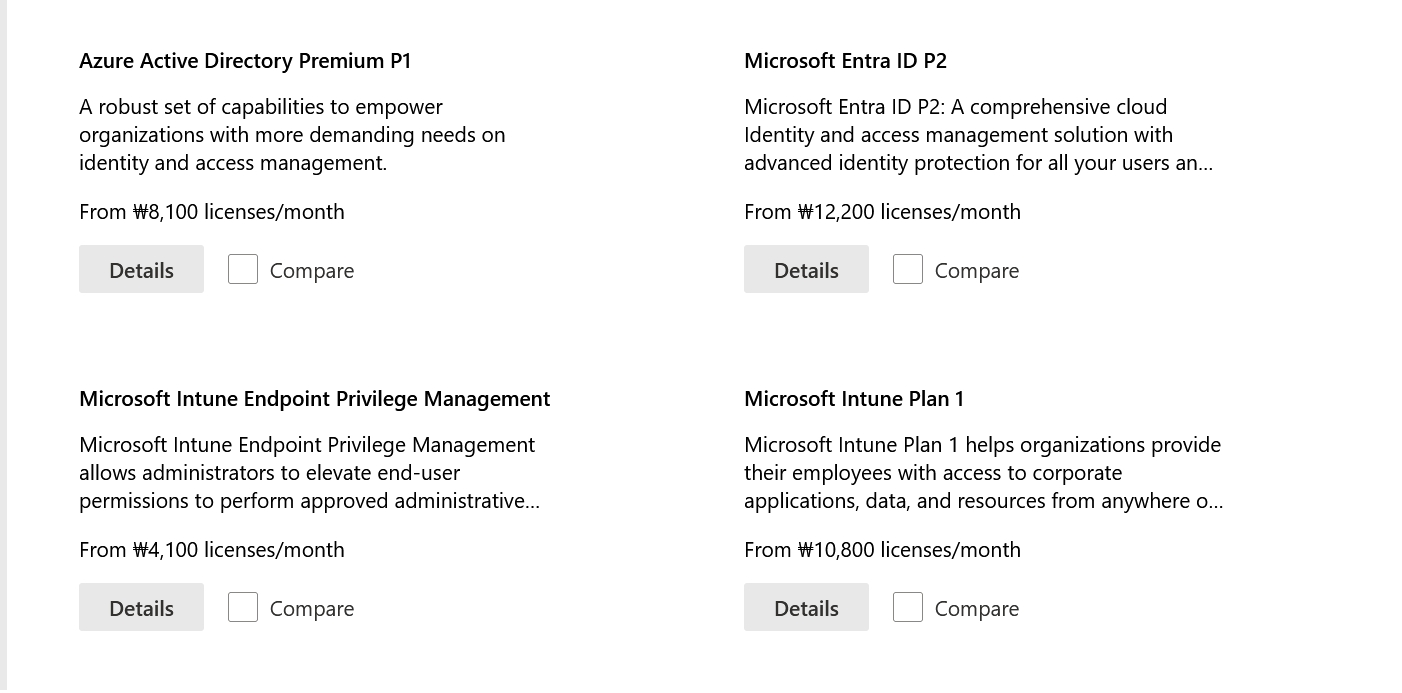Click the ₩8,100 licenses/month price text
The image size is (1402, 693).
(211, 211)
